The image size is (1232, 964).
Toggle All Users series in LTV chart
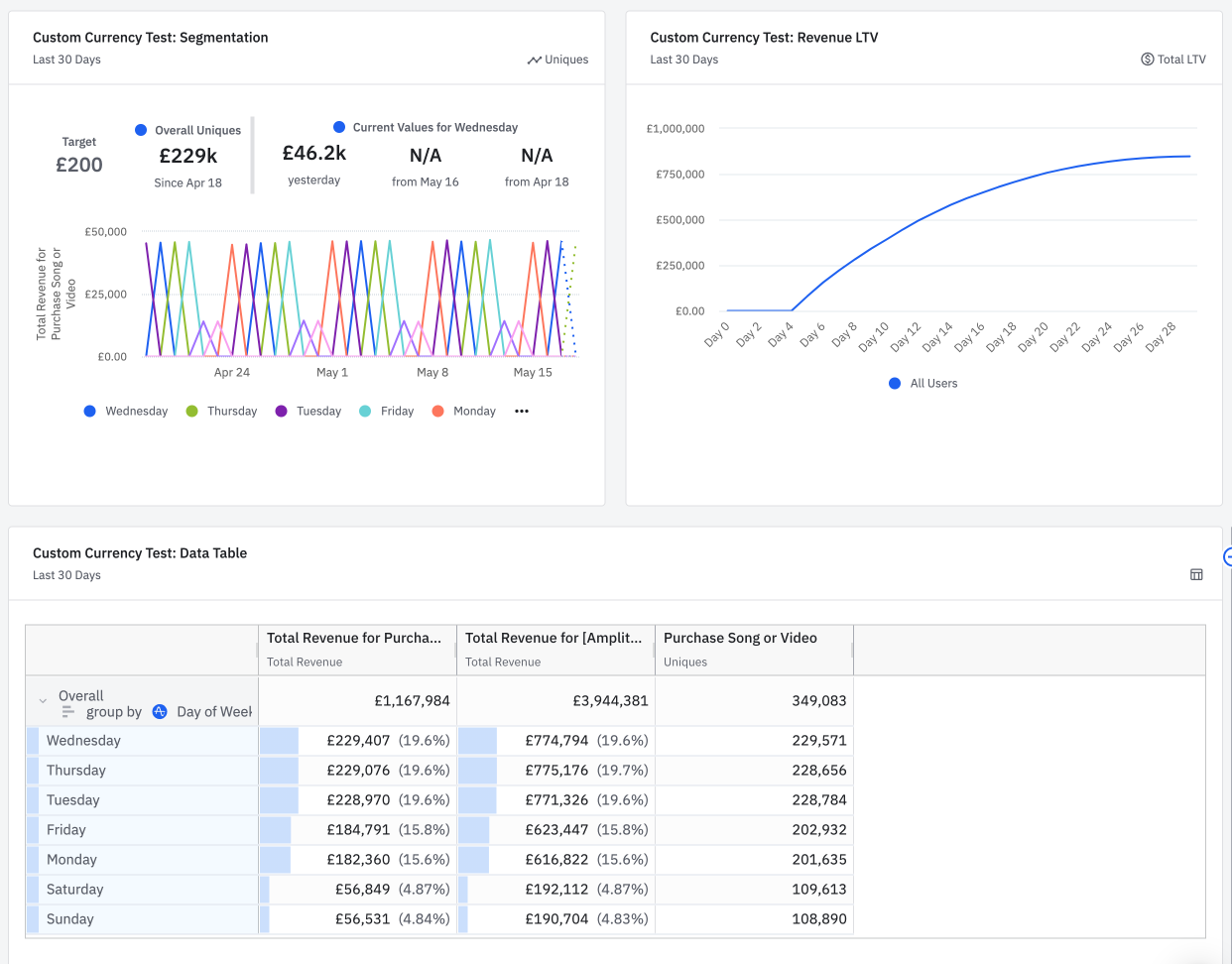click(x=924, y=384)
